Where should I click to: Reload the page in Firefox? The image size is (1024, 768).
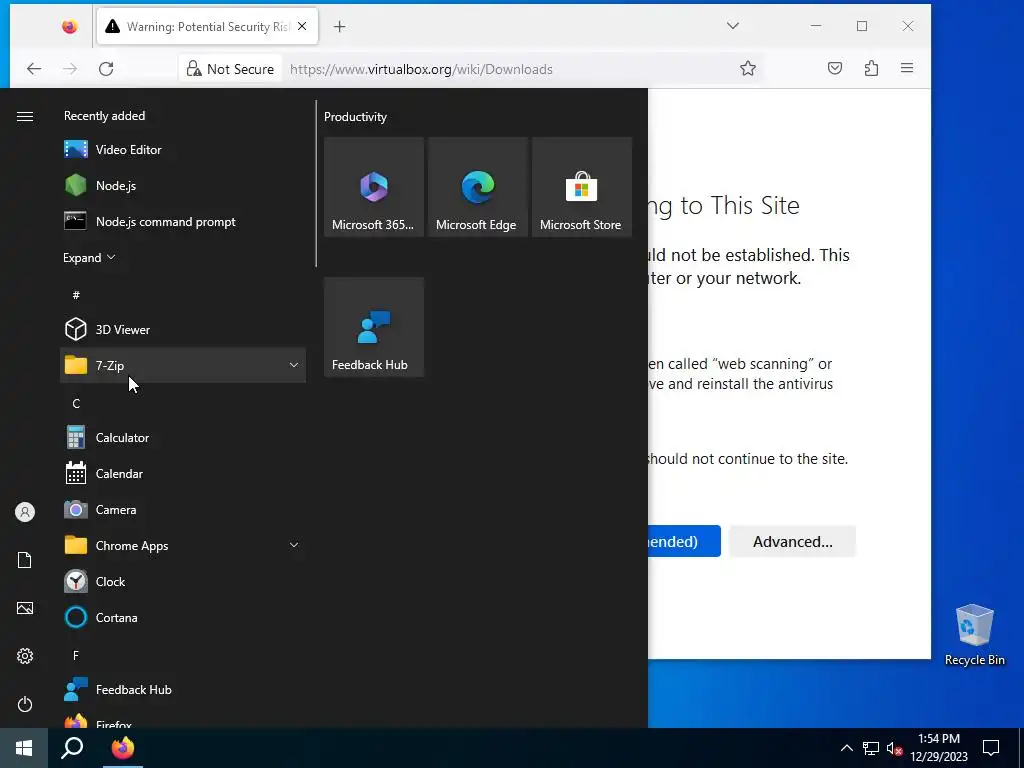(106, 69)
